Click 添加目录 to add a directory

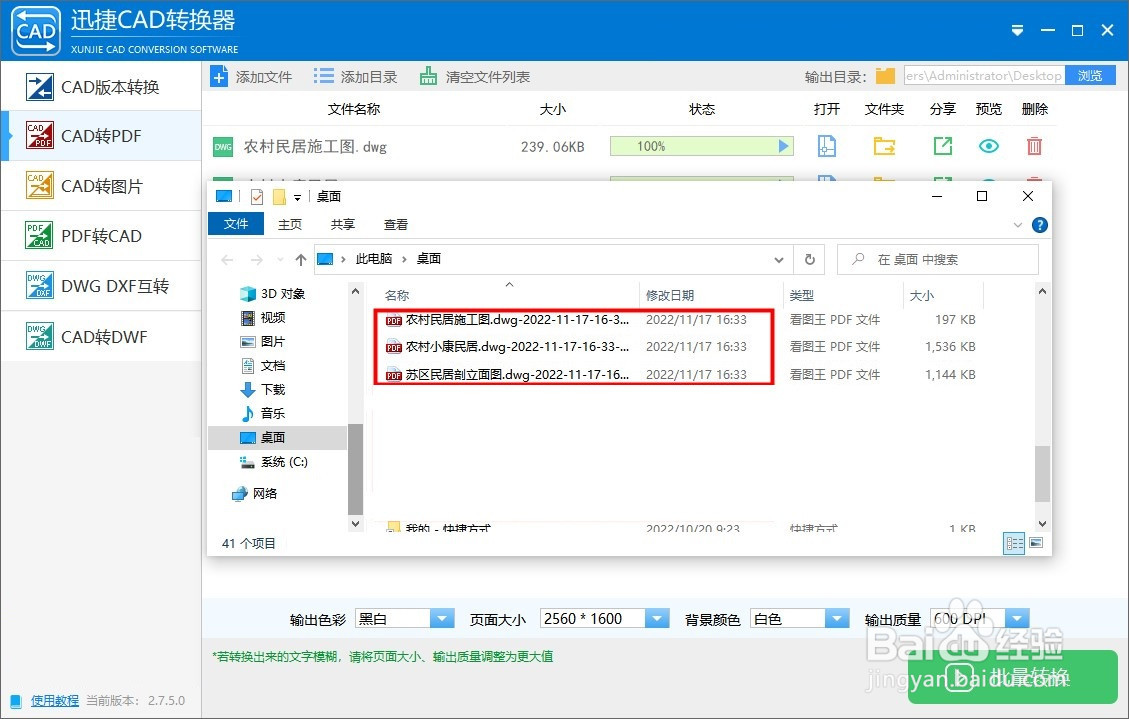tap(356, 76)
